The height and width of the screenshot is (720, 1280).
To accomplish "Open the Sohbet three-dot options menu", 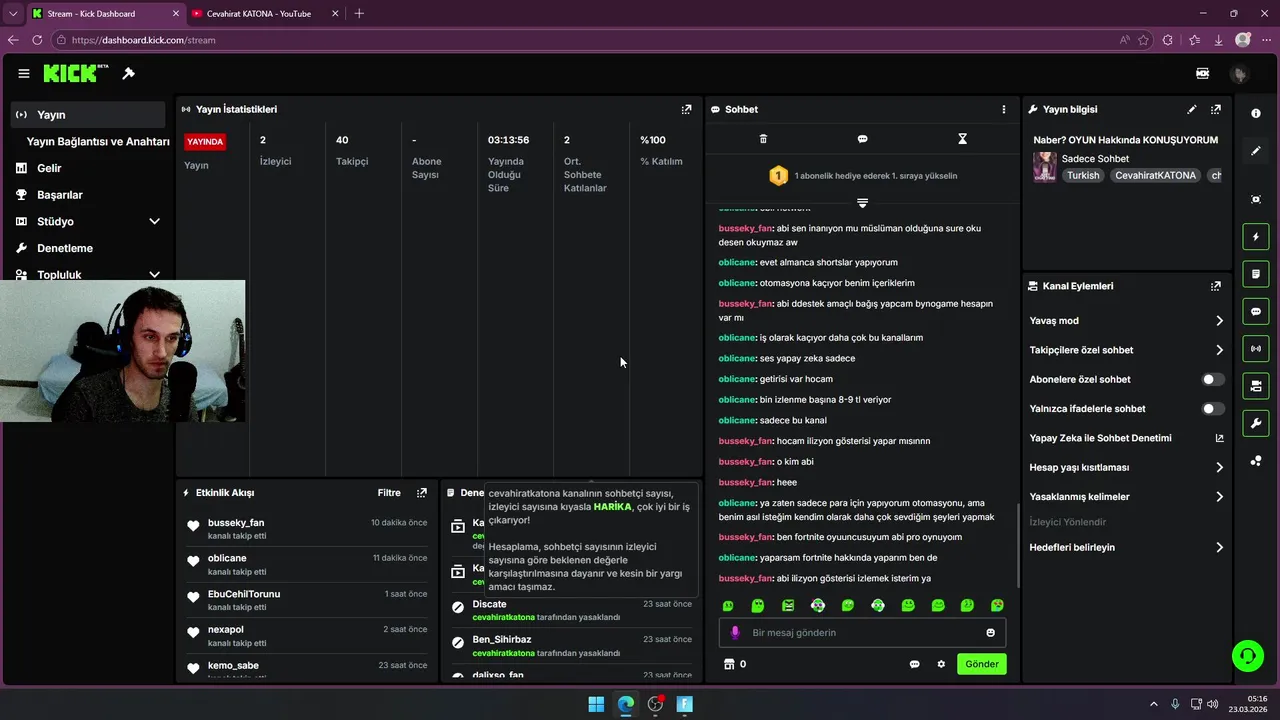I will pyautogui.click(x=1004, y=109).
